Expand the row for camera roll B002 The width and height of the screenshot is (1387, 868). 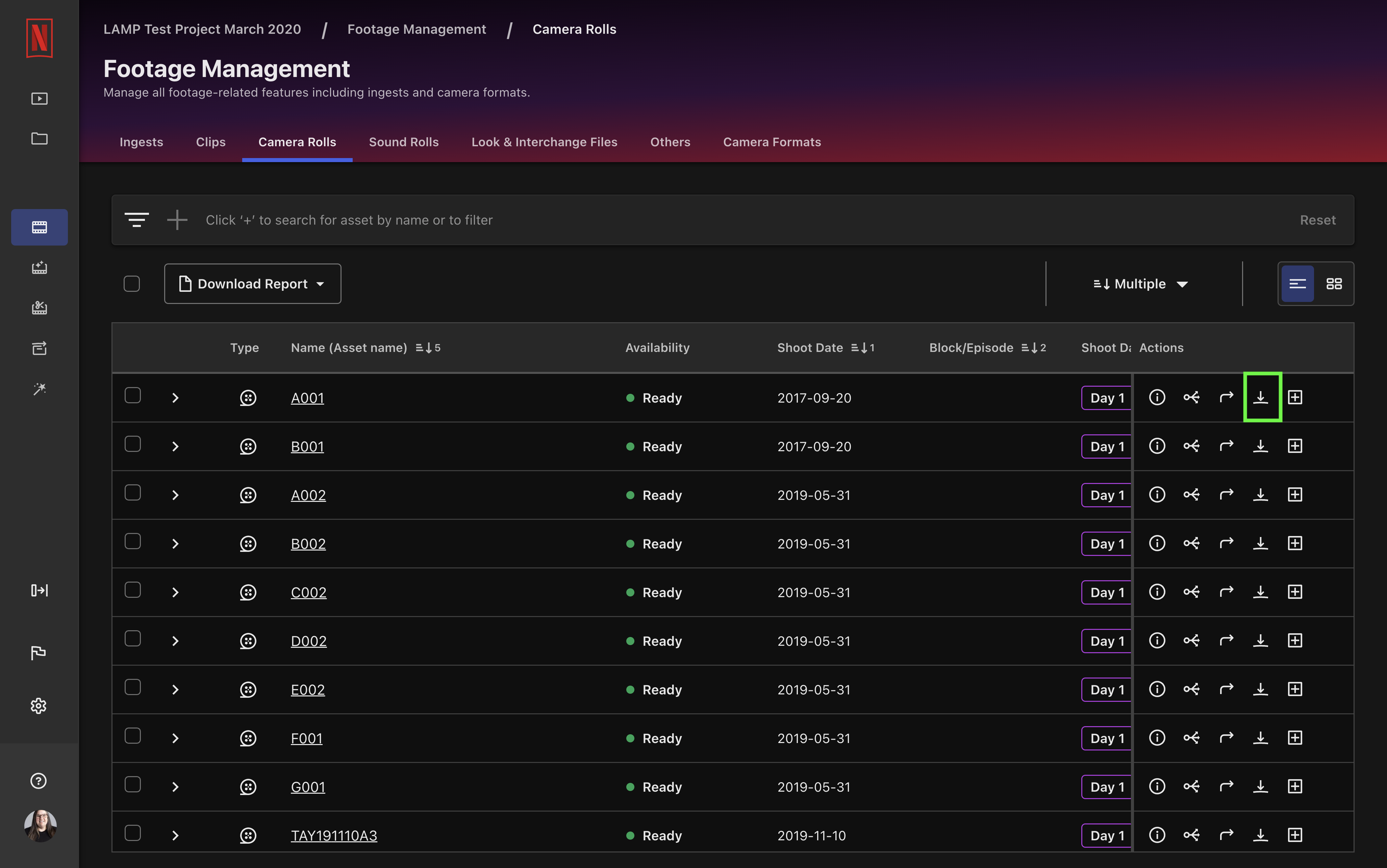point(175,543)
